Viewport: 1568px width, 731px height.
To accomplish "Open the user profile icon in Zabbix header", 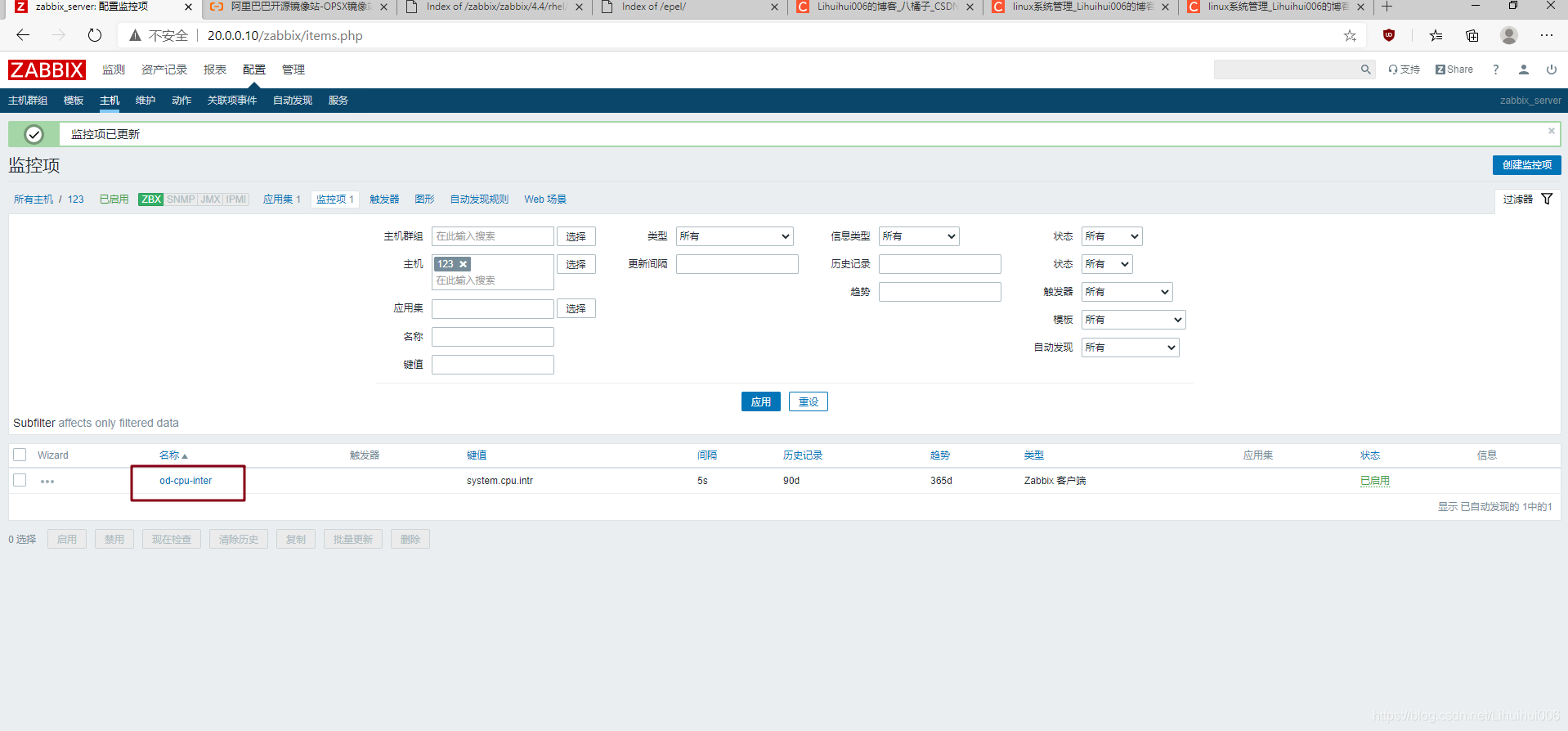I will pos(1524,70).
